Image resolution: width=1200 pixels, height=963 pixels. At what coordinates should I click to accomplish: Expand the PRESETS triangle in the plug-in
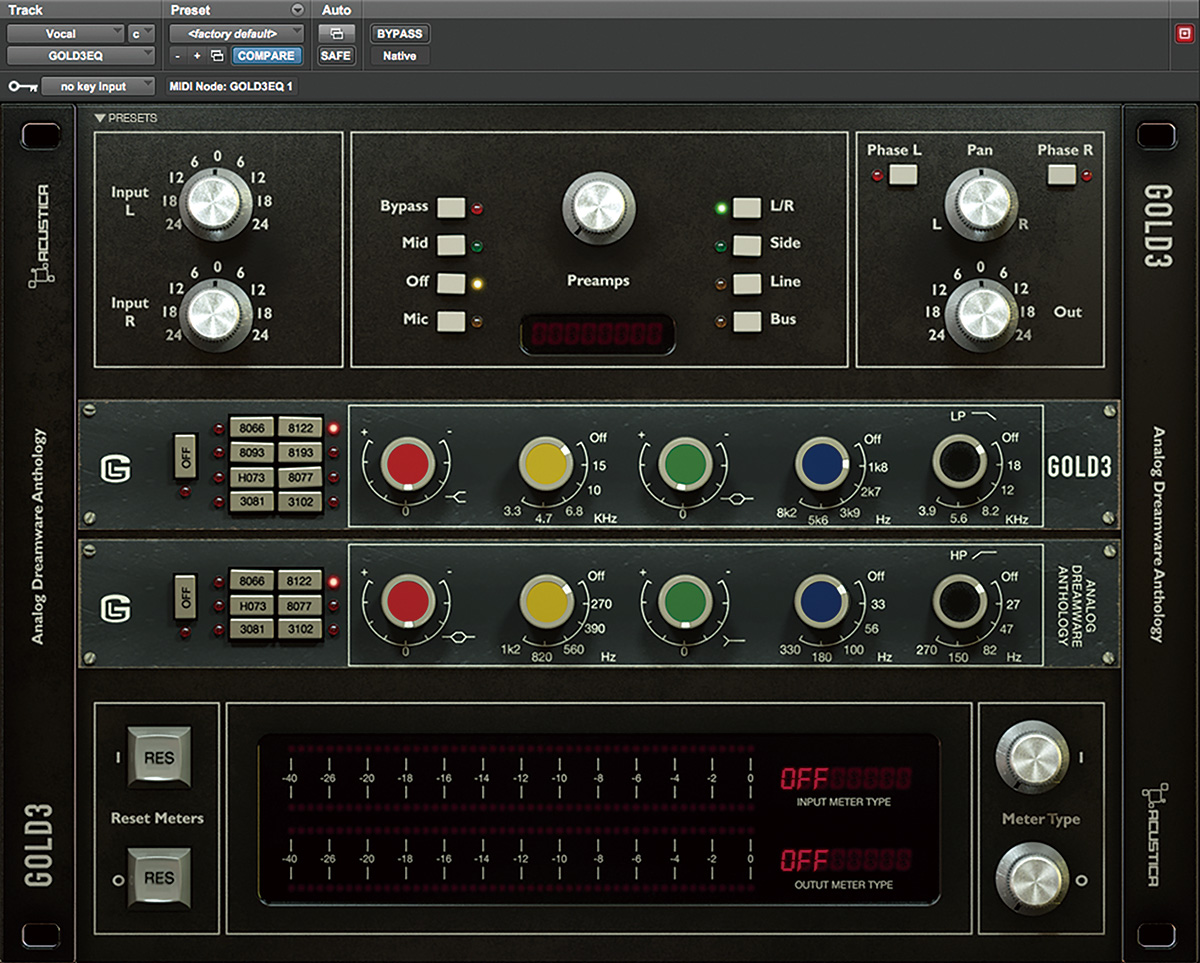[x=100, y=118]
